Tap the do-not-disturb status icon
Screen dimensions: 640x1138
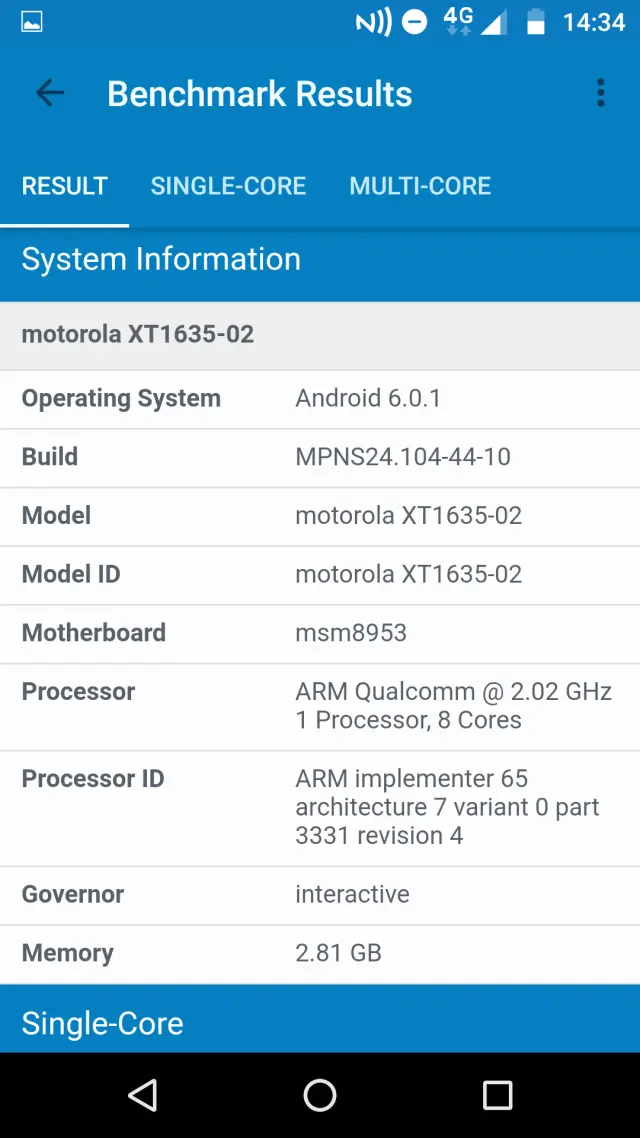(415, 22)
